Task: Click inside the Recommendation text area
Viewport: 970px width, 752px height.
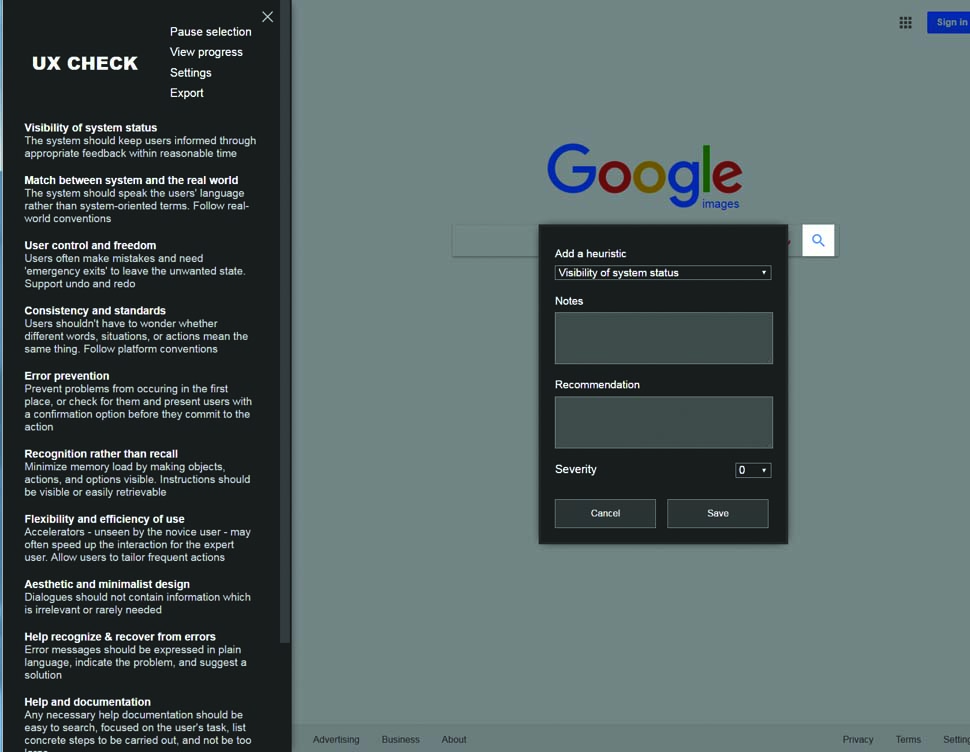Action: click(x=663, y=422)
